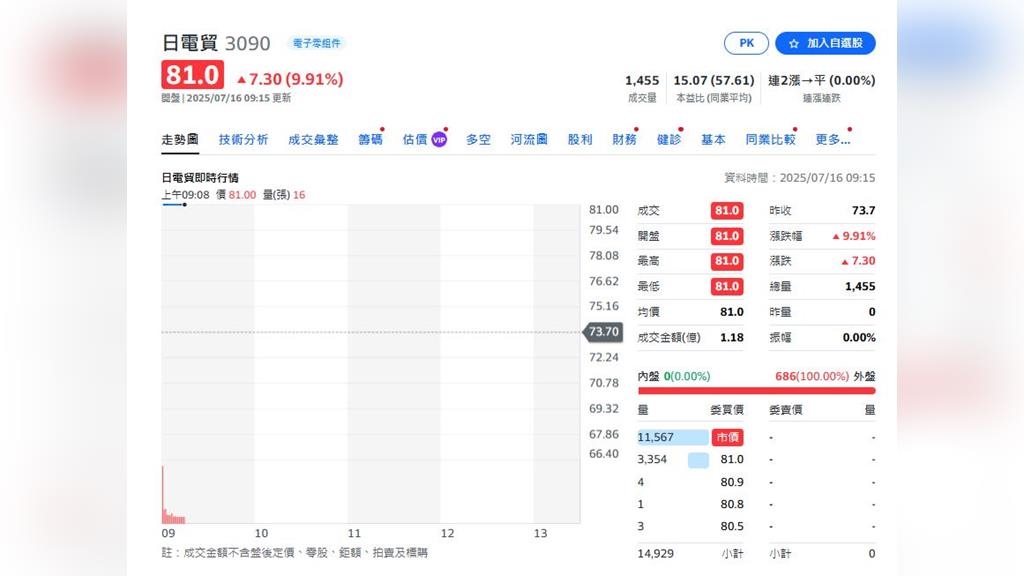Open the 電子零組件 category tag

[316, 43]
